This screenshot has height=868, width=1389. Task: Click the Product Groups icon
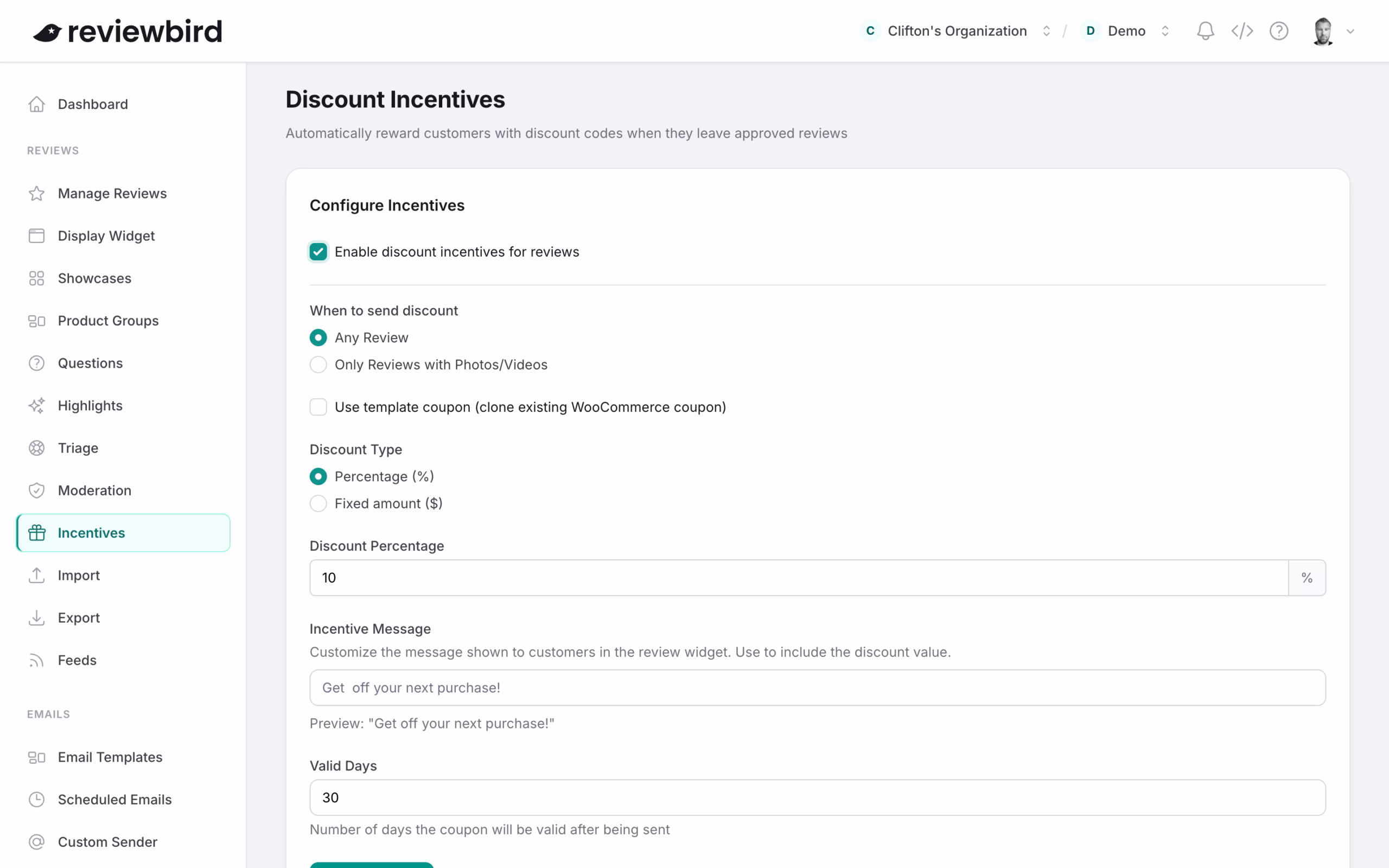pyautogui.click(x=37, y=321)
